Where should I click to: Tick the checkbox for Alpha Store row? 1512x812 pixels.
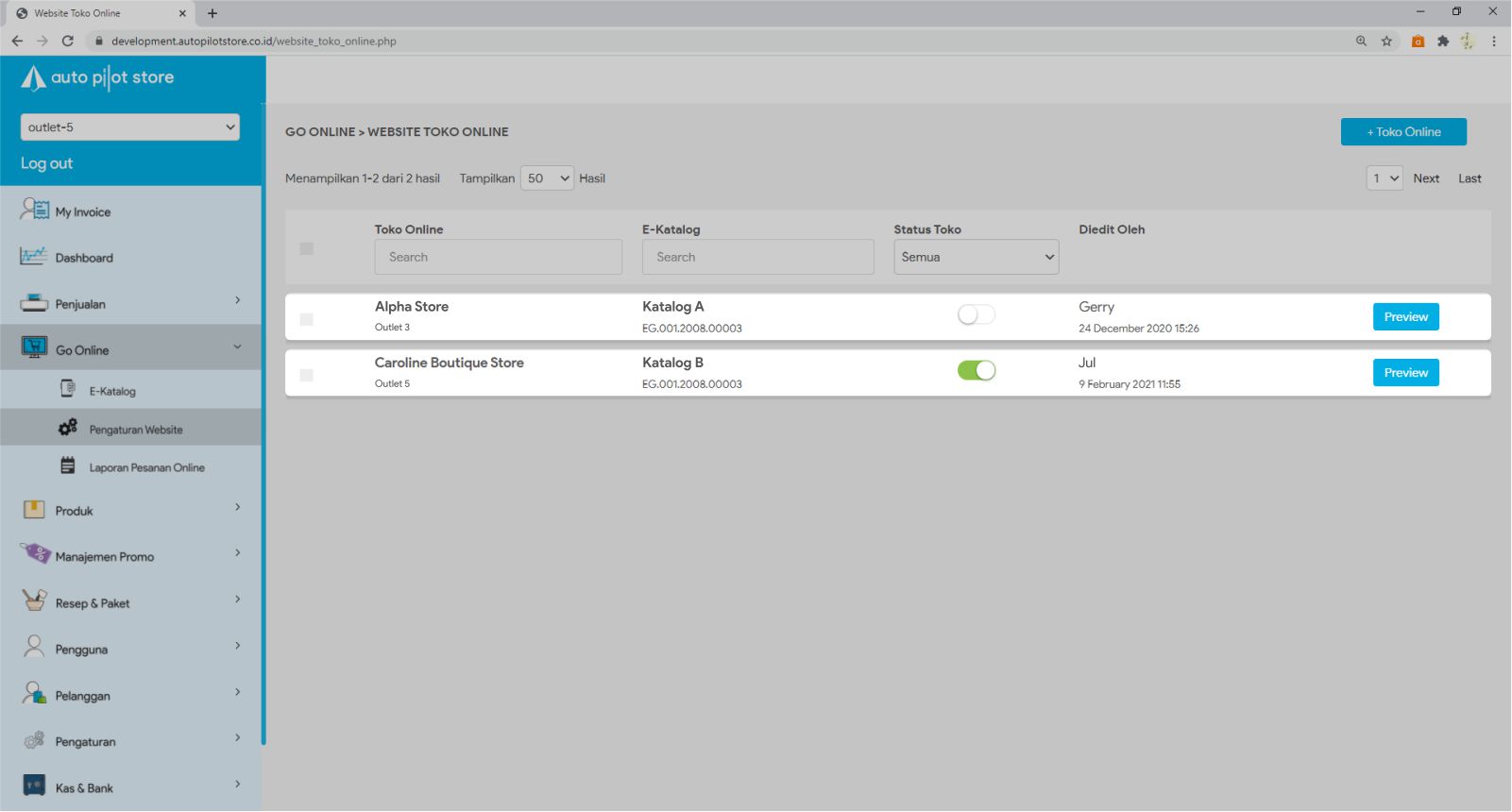click(306, 319)
